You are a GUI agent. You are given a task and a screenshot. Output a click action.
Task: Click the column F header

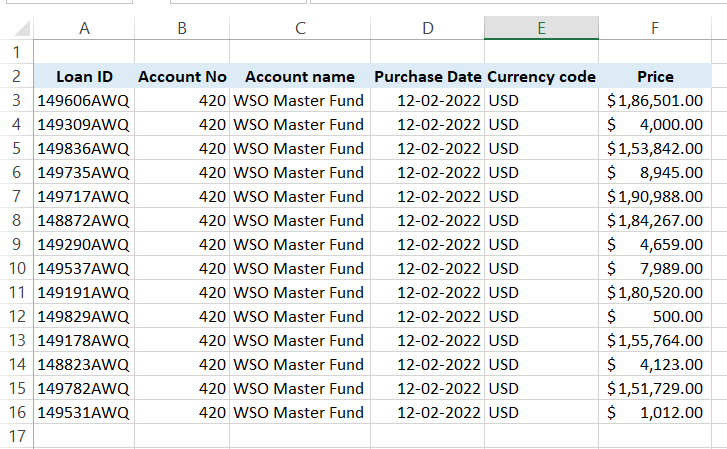[x=655, y=29]
